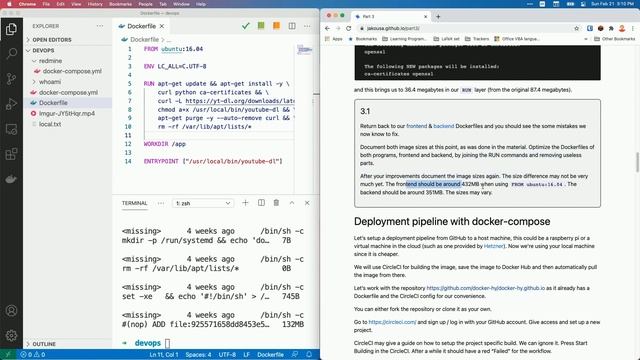The image size is (640, 360).
Task: Click the green checkmark editor action
Action: (246, 26)
